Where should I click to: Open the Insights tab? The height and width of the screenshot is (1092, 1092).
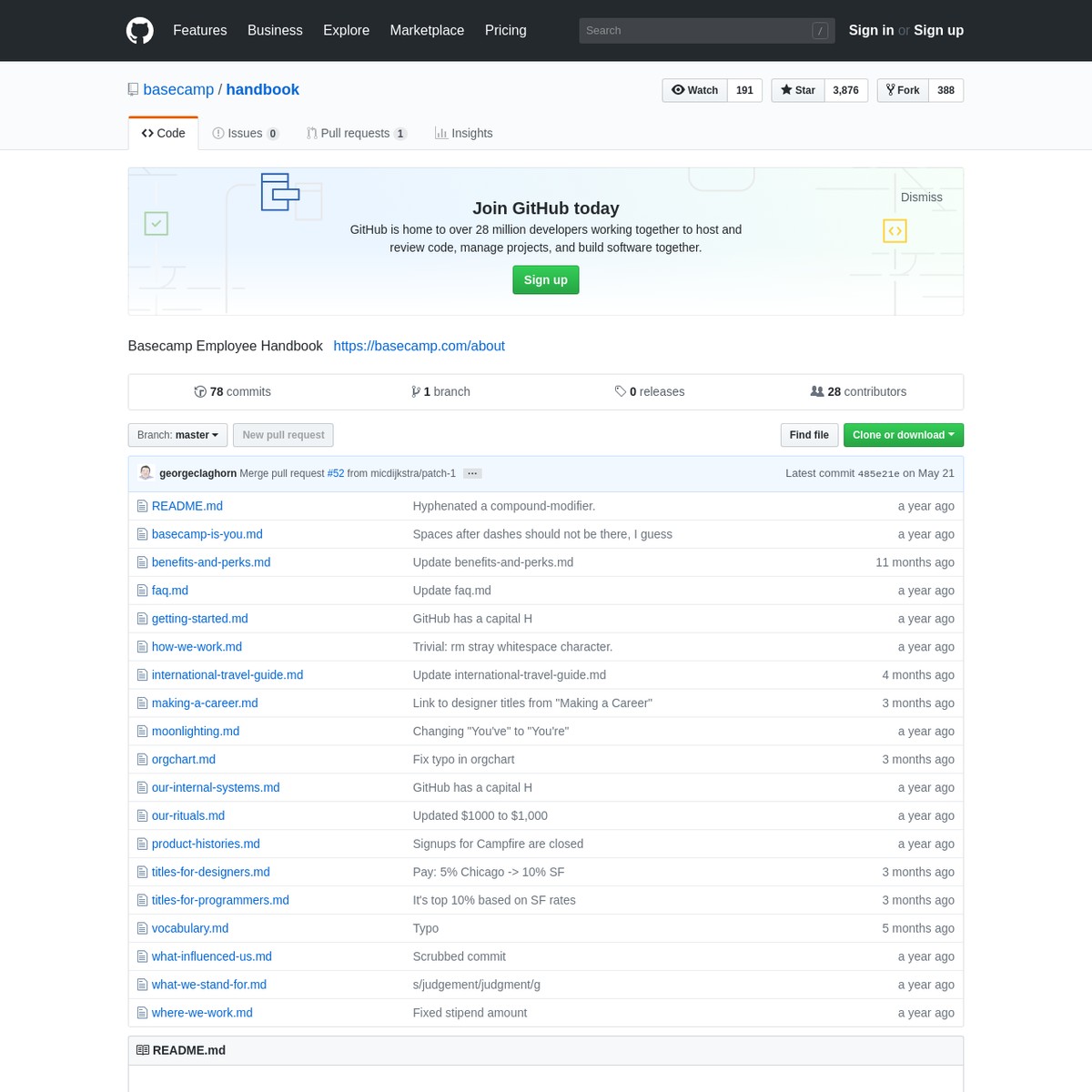coord(463,133)
